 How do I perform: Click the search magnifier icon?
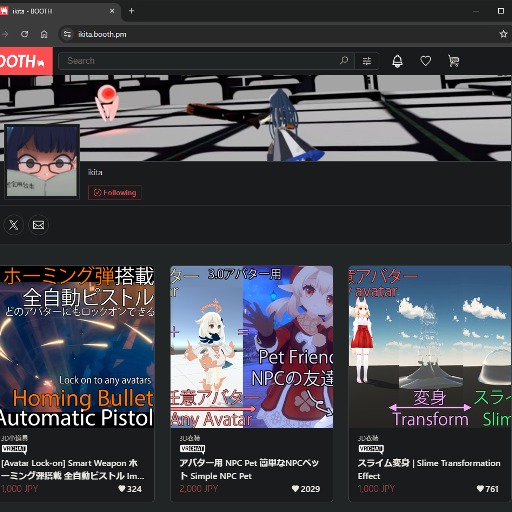pos(344,61)
